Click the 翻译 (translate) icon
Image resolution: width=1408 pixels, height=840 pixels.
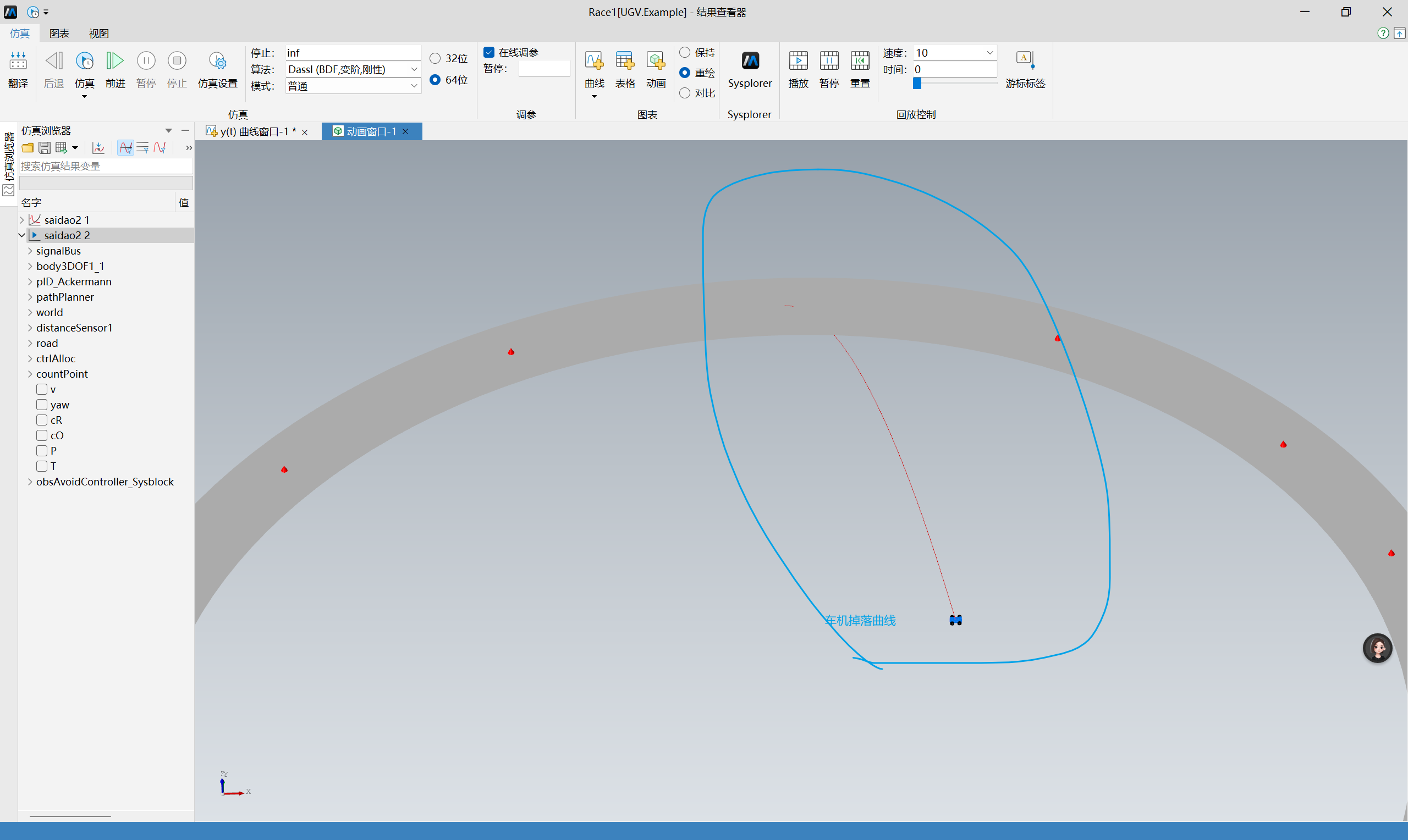(18, 61)
